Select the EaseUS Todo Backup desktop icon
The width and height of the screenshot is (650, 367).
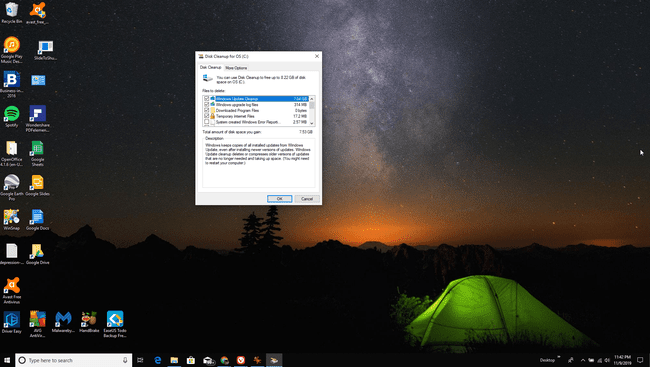click(x=115, y=324)
